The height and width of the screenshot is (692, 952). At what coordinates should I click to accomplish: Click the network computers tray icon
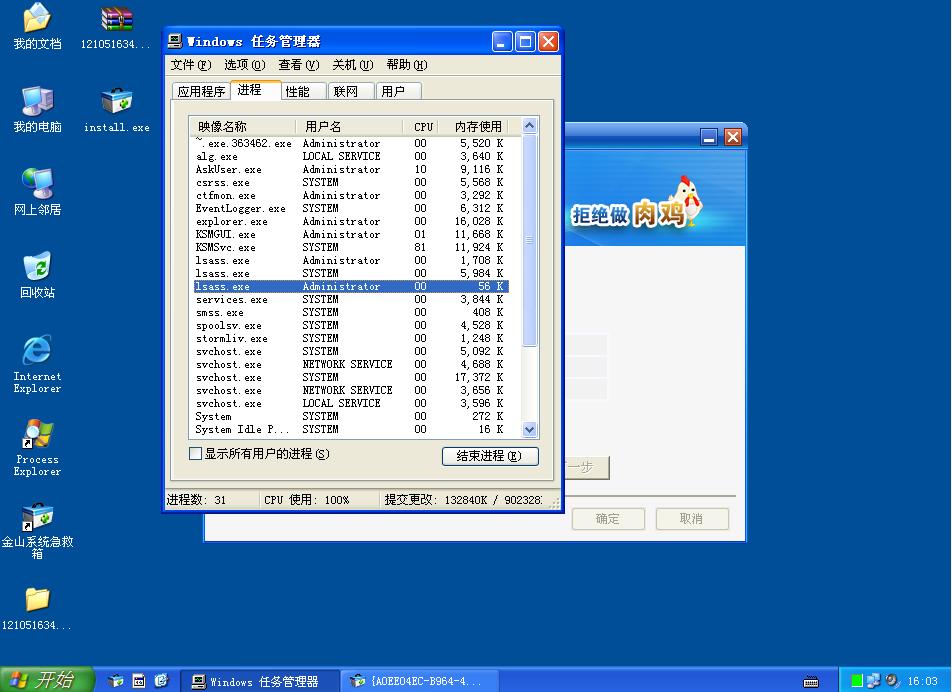click(874, 681)
